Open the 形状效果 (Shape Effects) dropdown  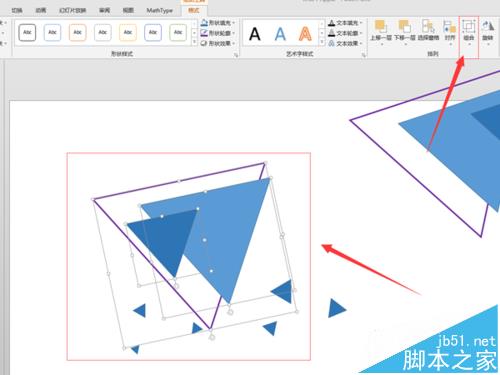point(218,44)
